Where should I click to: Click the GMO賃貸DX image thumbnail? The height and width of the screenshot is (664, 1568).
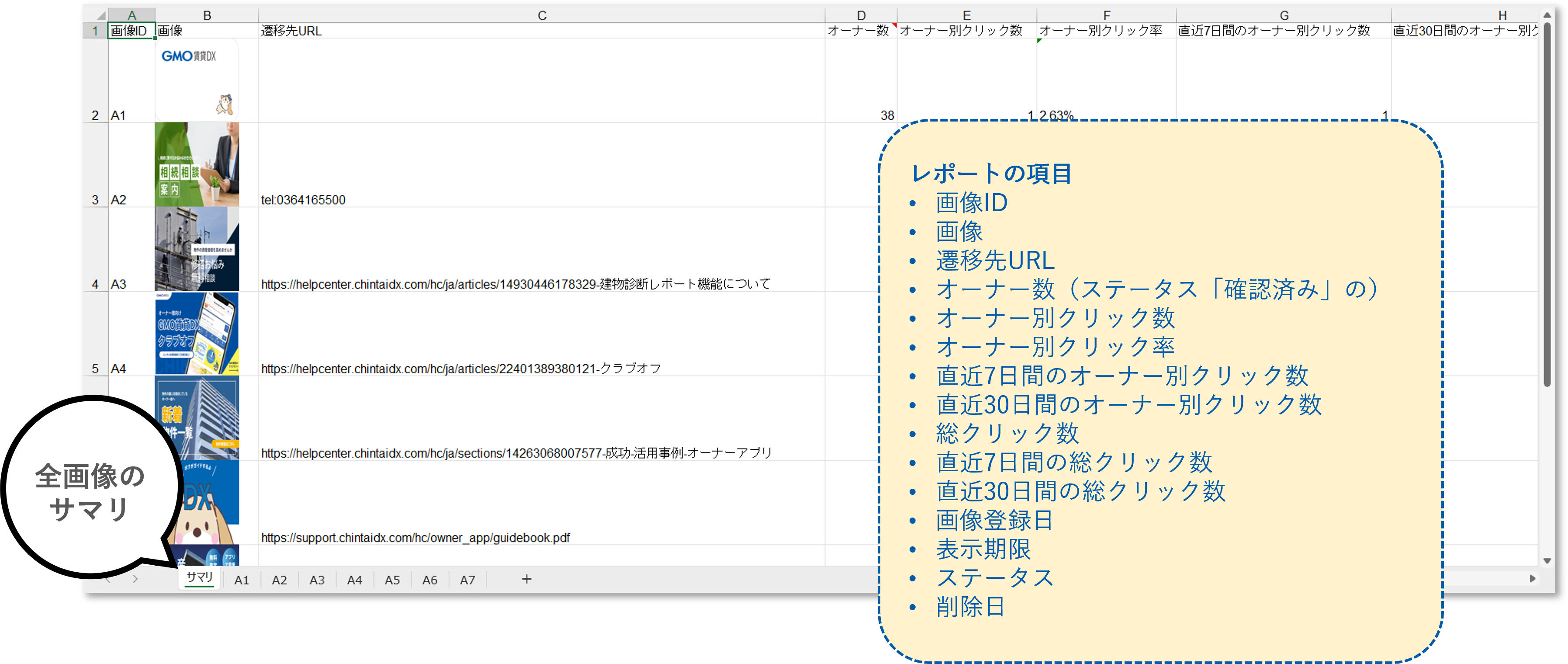197,79
